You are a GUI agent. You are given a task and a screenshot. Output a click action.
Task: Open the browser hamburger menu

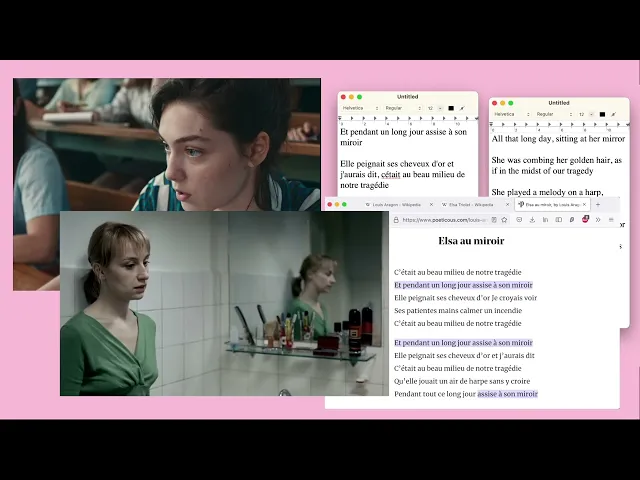(611, 220)
